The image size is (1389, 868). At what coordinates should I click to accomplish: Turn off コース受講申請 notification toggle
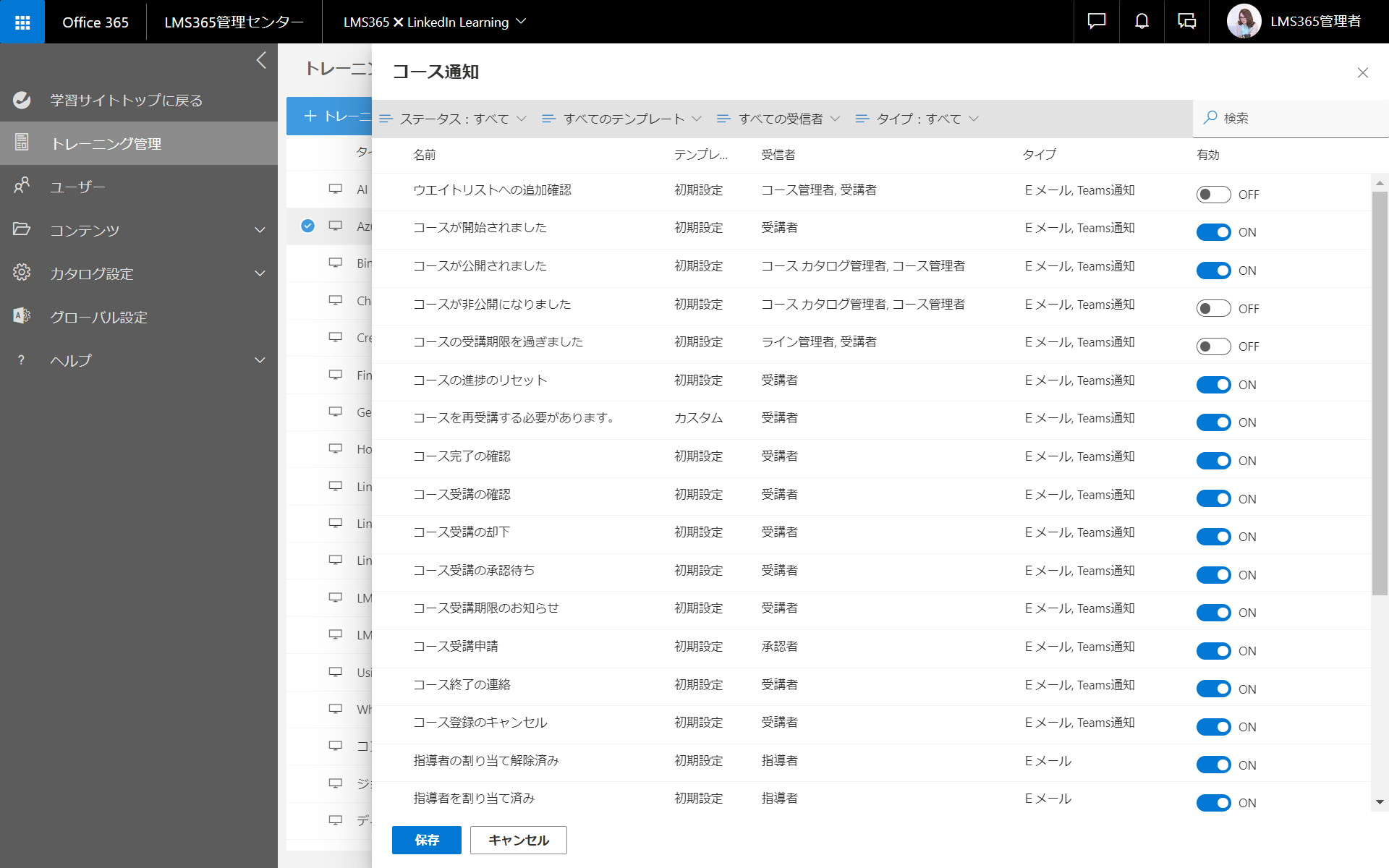(1213, 651)
